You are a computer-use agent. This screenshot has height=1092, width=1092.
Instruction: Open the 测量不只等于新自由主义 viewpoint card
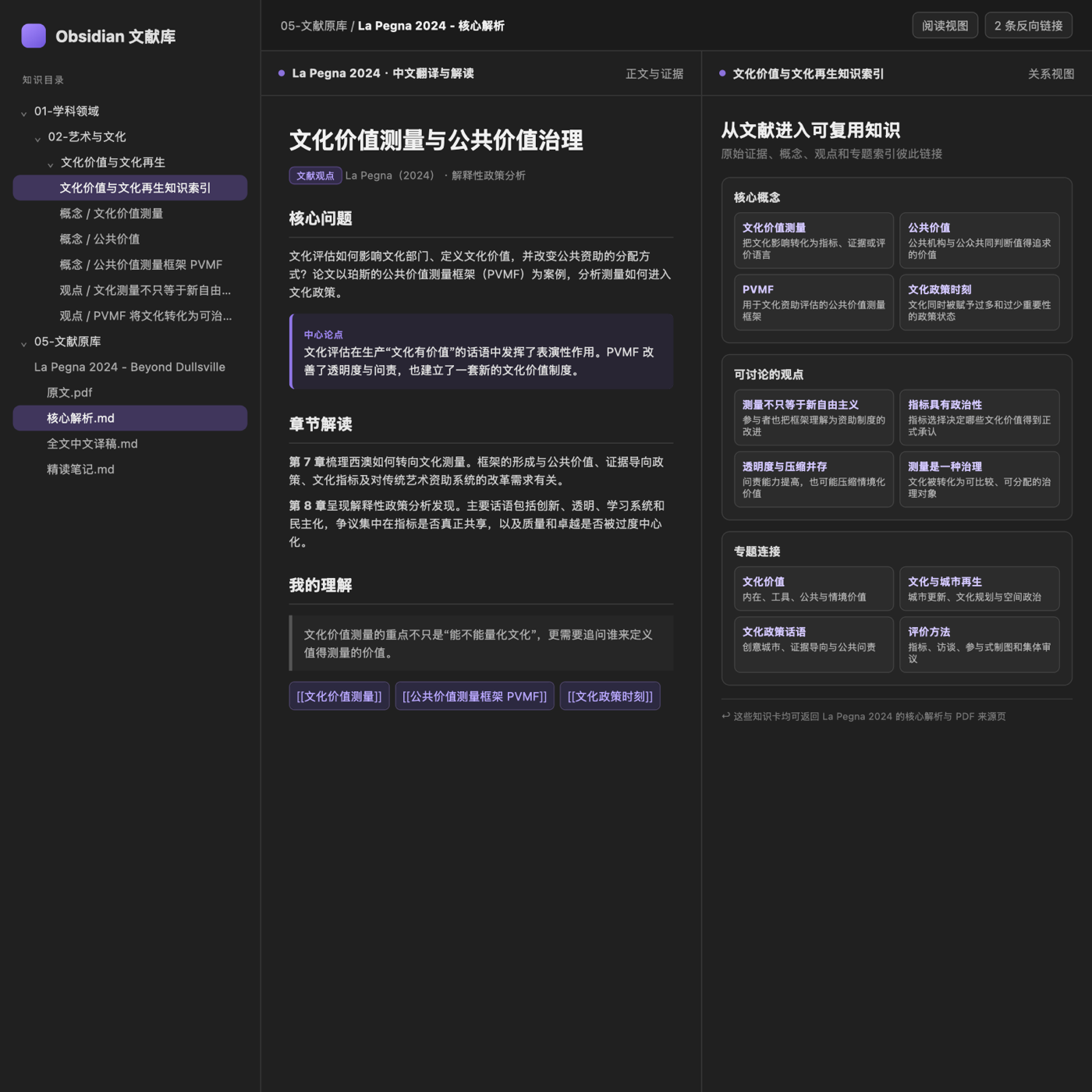pos(814,417)
